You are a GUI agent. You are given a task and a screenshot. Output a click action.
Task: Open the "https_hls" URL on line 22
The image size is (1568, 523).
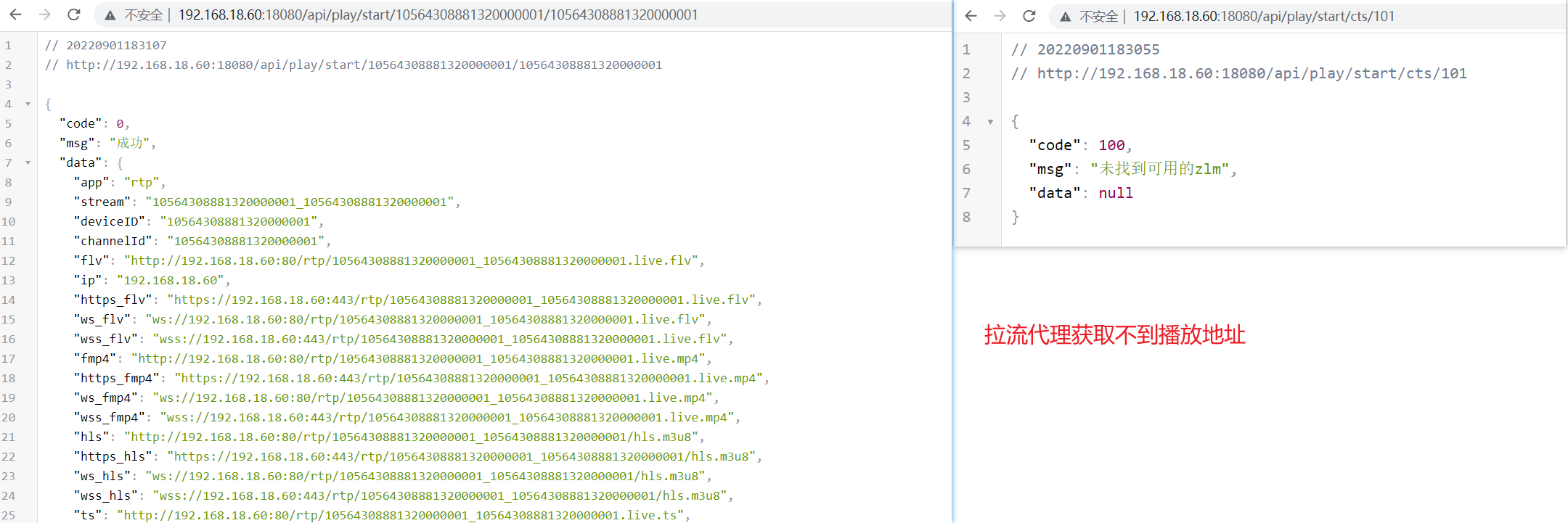462,456
